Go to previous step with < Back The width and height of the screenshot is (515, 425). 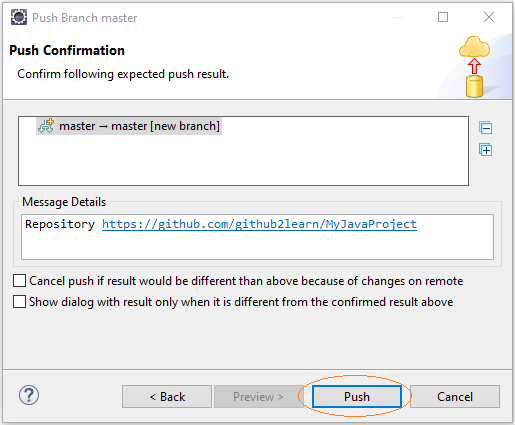tap(167, 397)
